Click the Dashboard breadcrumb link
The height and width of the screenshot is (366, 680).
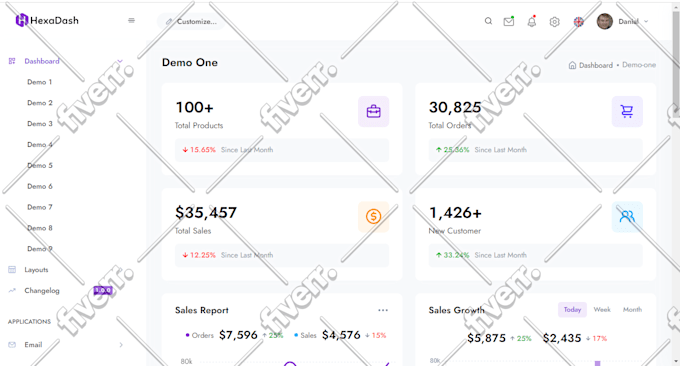point(596,65)
